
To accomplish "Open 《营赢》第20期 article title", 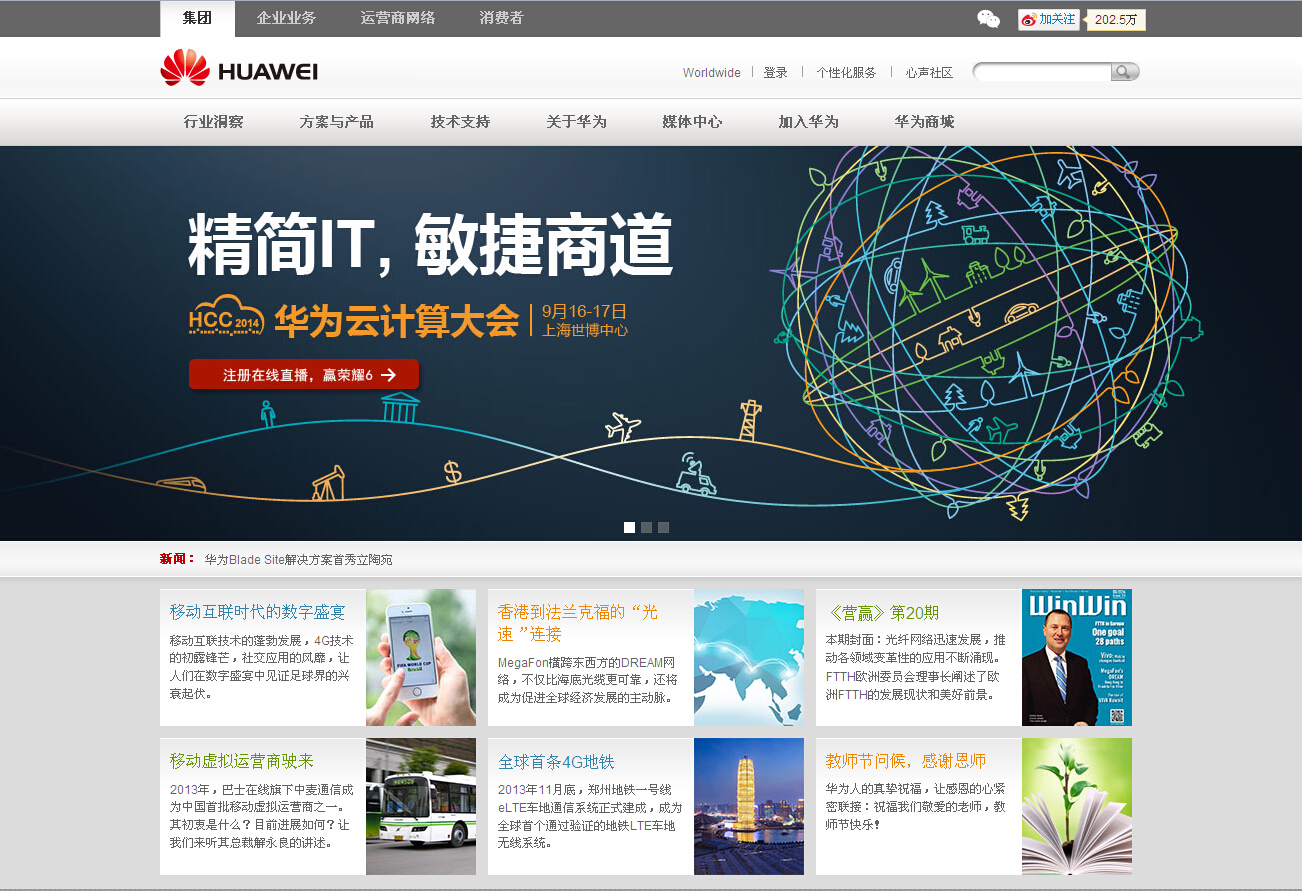I will point(882,613).
